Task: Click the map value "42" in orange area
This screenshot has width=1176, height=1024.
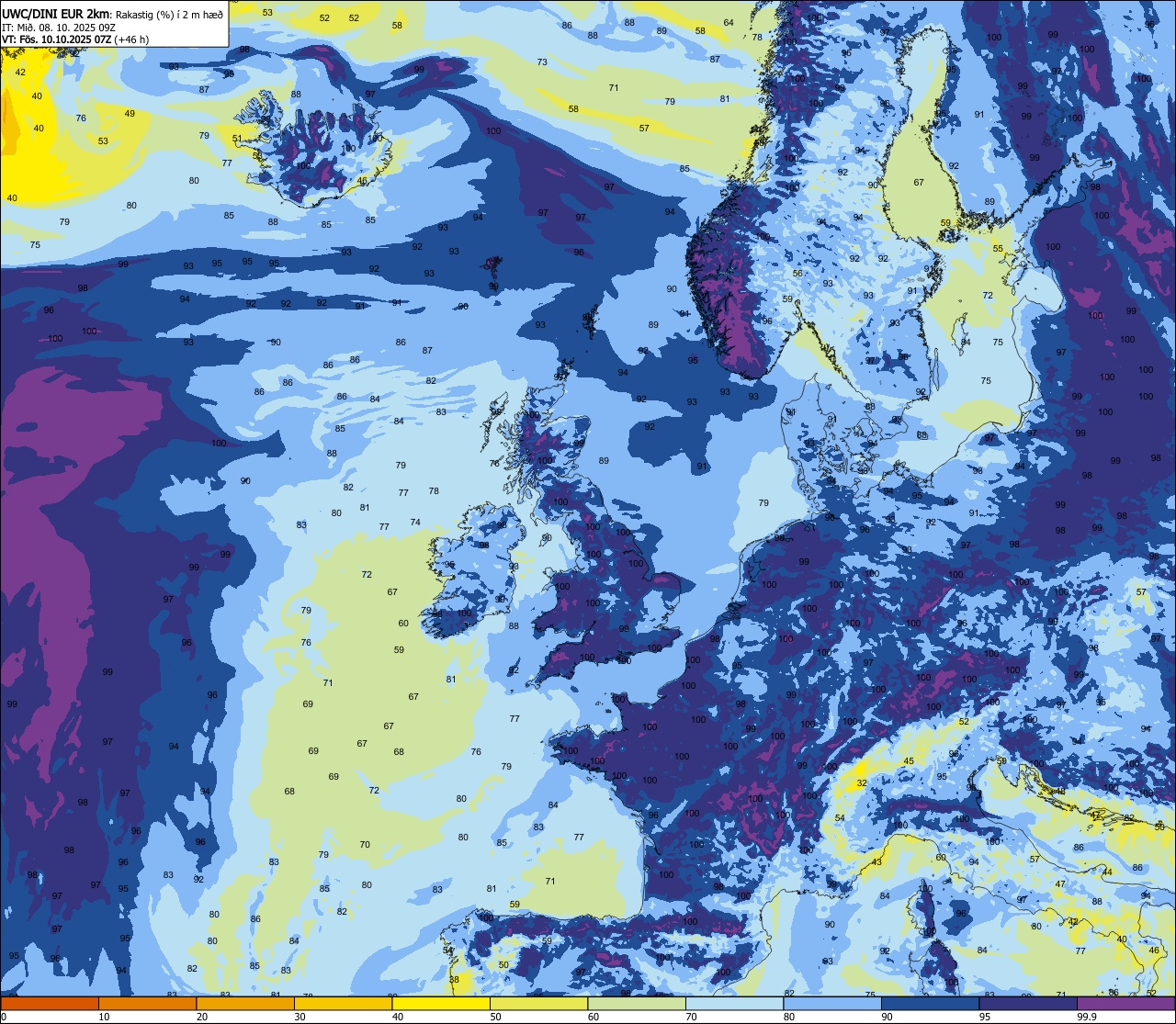Action: coord(20,72)
